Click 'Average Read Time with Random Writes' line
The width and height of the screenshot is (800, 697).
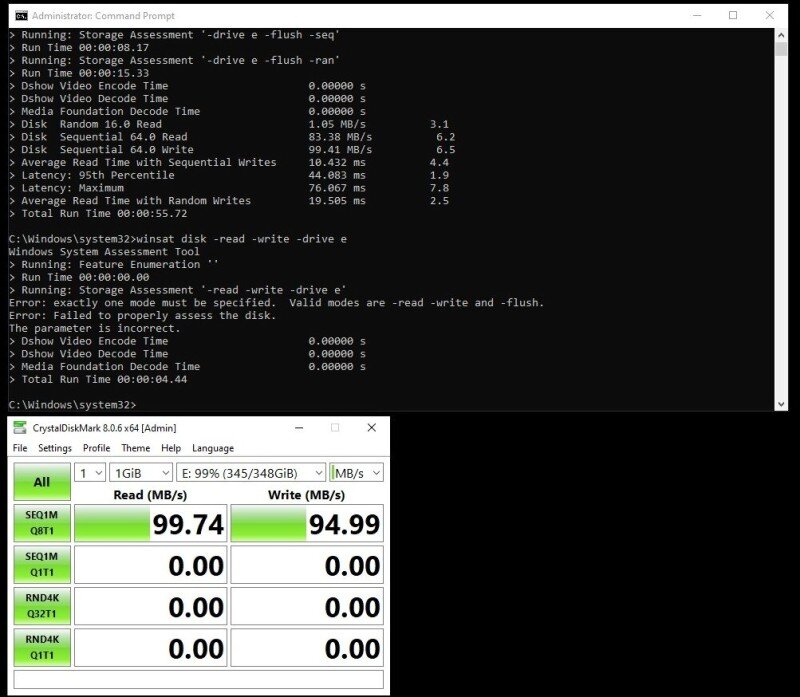[x=229, y=201]
